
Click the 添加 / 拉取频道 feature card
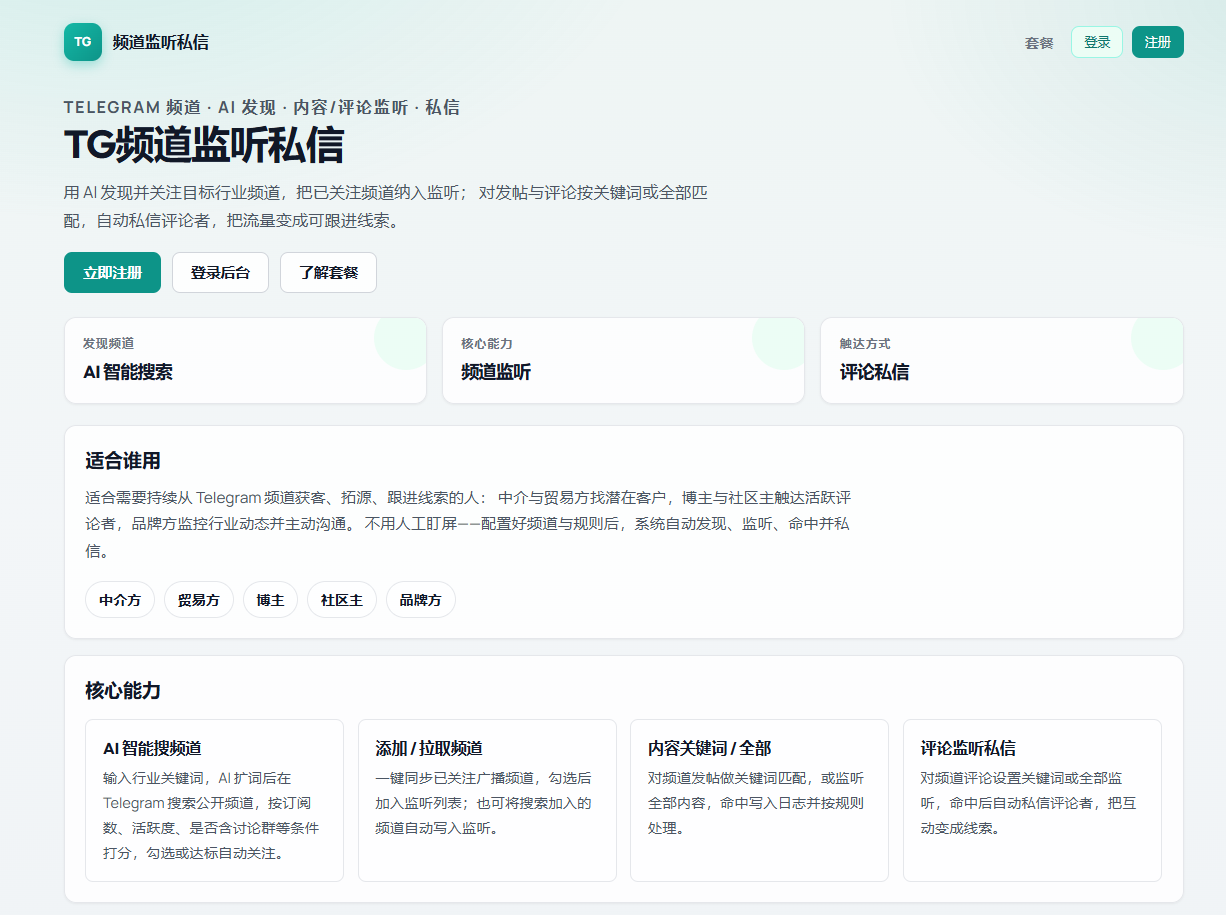tap(487, 800)
